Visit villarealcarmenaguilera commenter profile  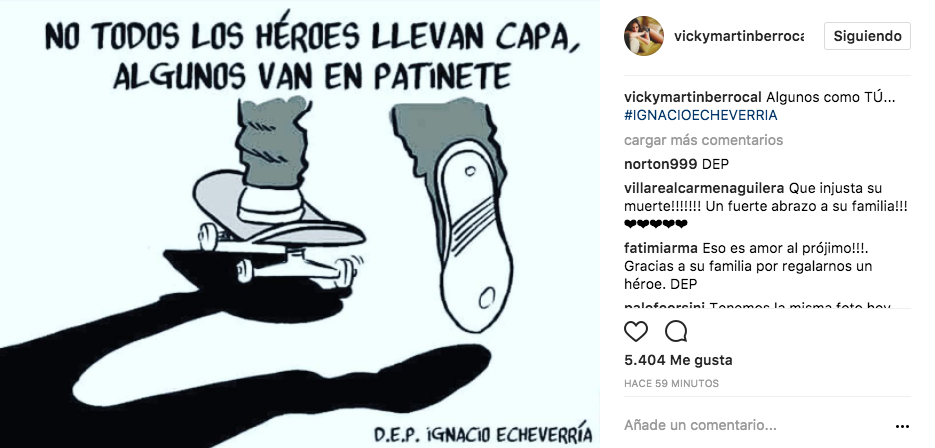click(704, 189)
